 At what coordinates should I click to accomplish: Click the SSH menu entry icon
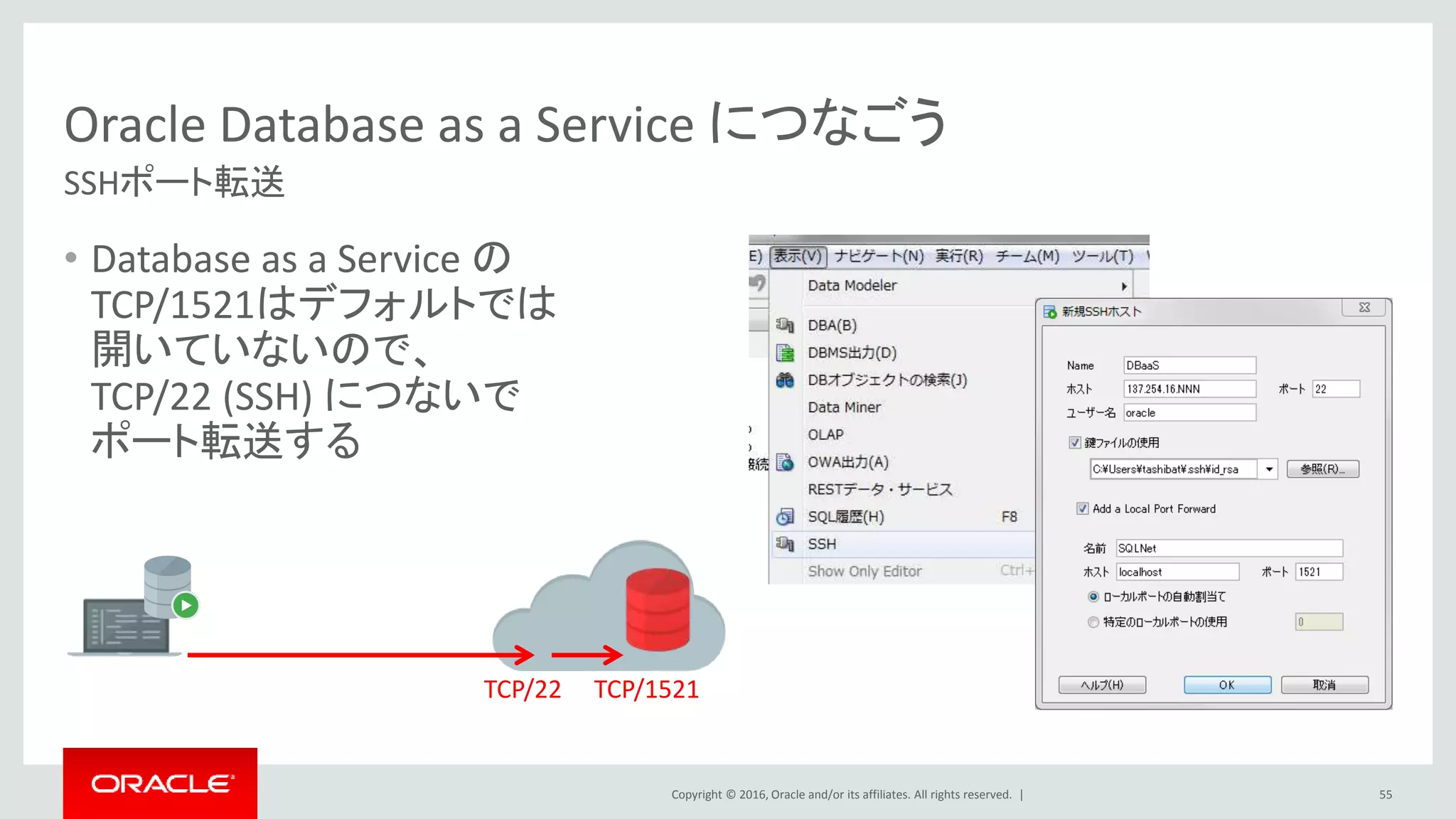(785, 544)
